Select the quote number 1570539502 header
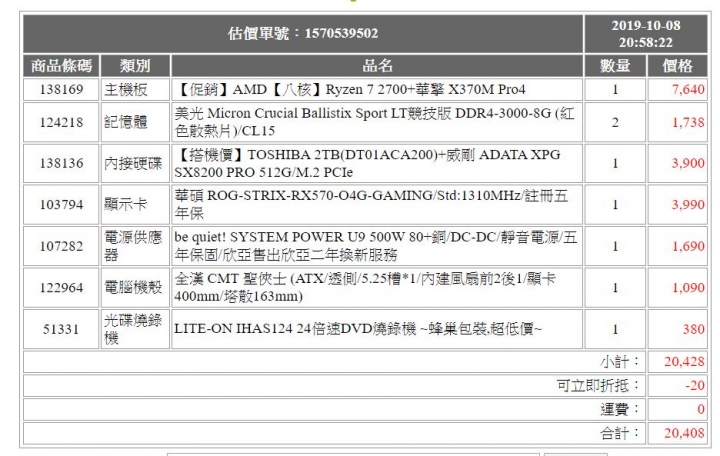The width and height of the screenshot is (720, 456). pos(303,34)
